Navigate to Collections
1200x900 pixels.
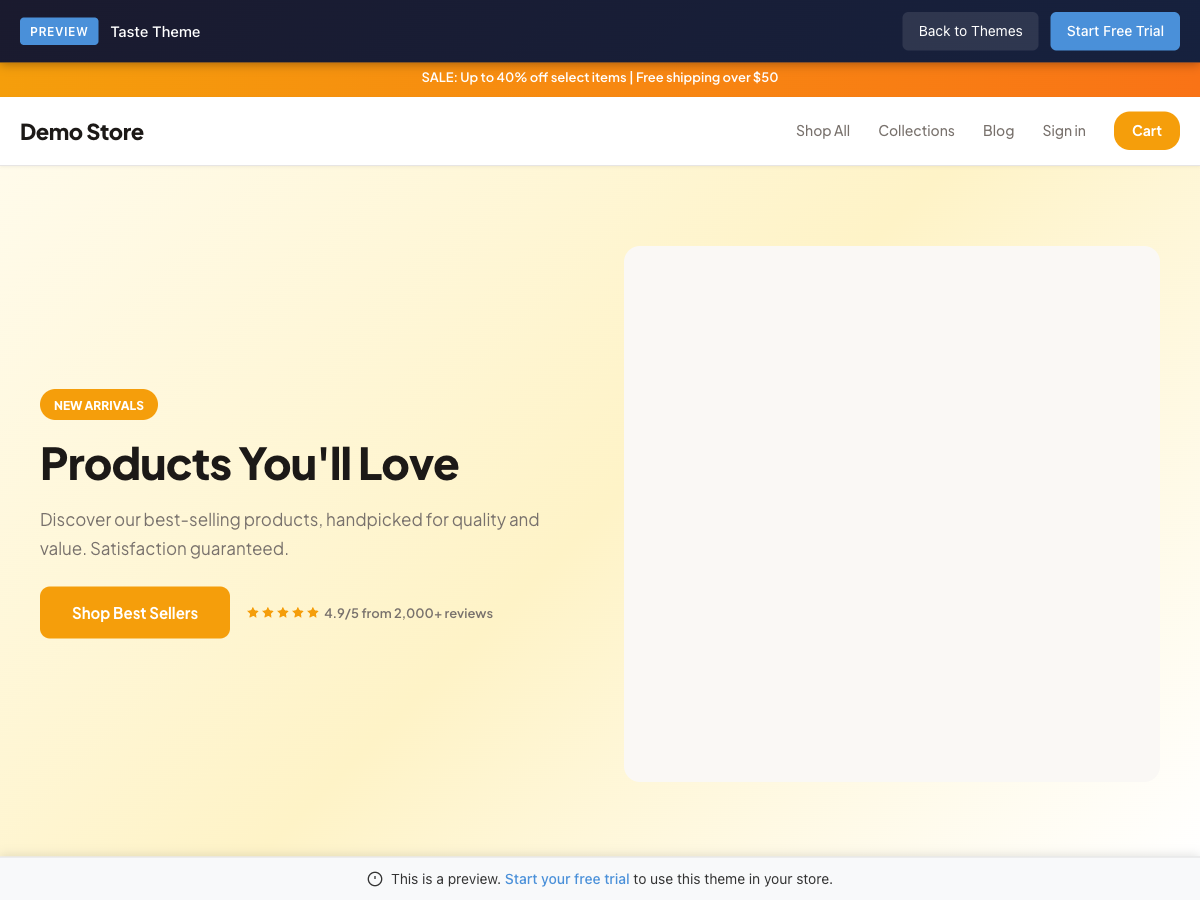tap(916, 131)
